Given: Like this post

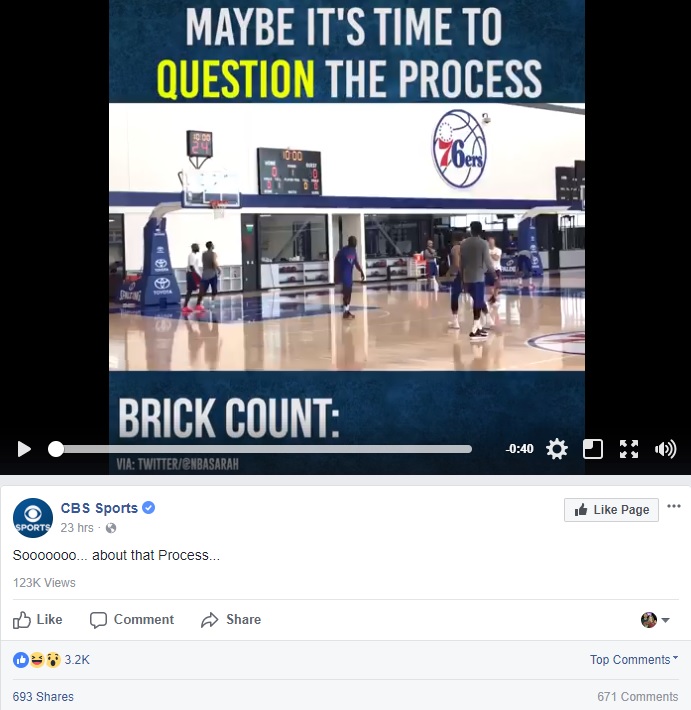Looking at the screenshot, I should (38, 619).
